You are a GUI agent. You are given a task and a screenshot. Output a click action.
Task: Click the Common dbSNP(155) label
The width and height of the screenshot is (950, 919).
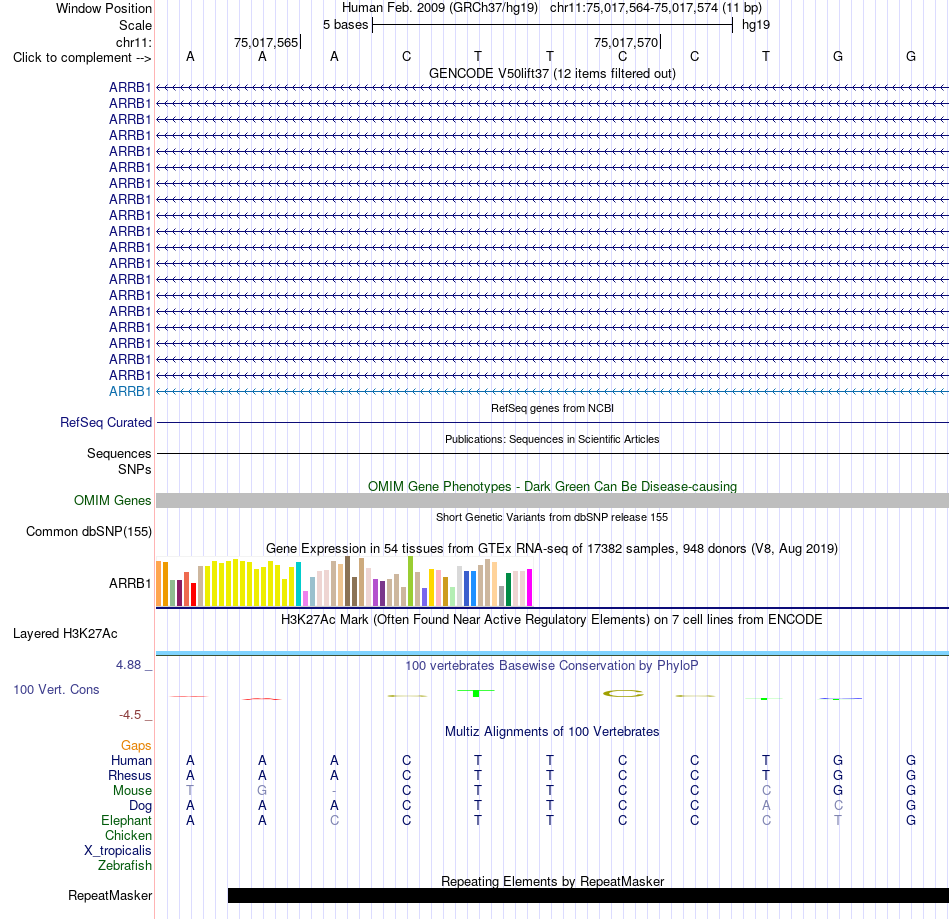[x=88, y=531]
